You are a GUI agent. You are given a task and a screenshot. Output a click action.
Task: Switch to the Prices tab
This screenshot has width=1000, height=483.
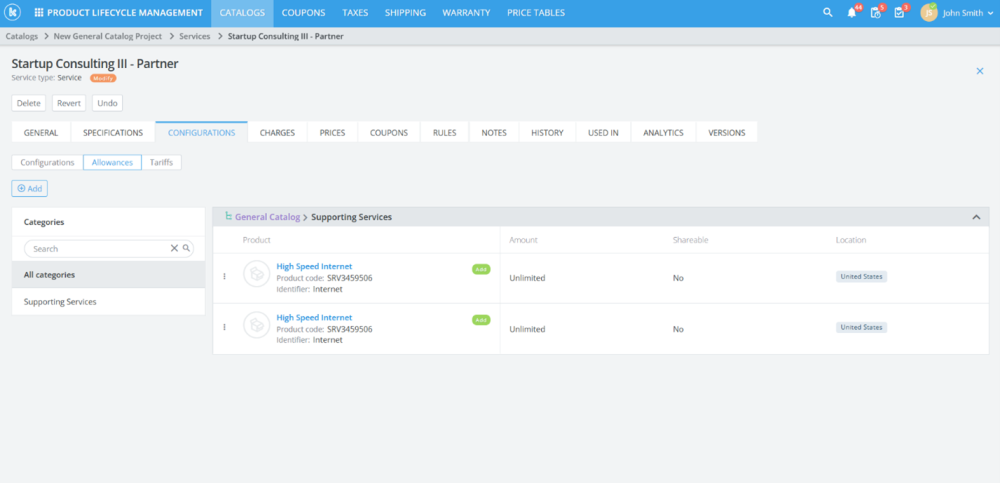coord(332,133)
